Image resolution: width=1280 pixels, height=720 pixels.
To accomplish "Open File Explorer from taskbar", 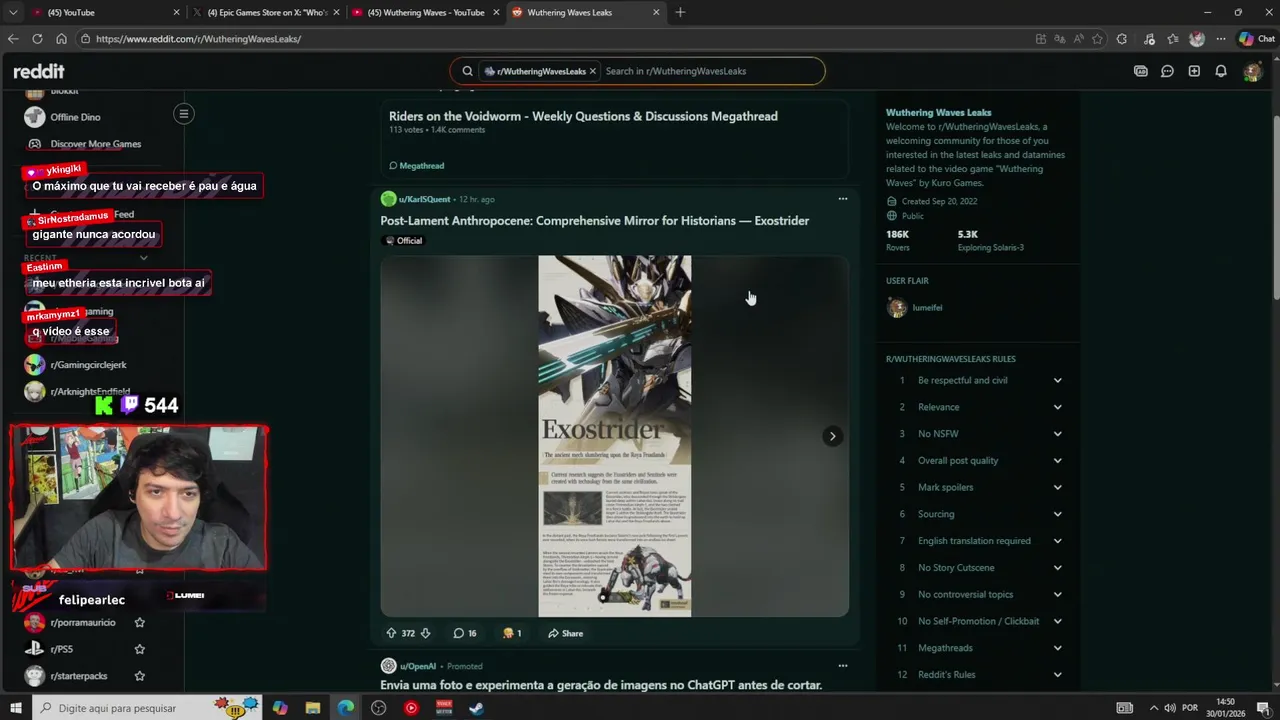I will tap(313, 708).
